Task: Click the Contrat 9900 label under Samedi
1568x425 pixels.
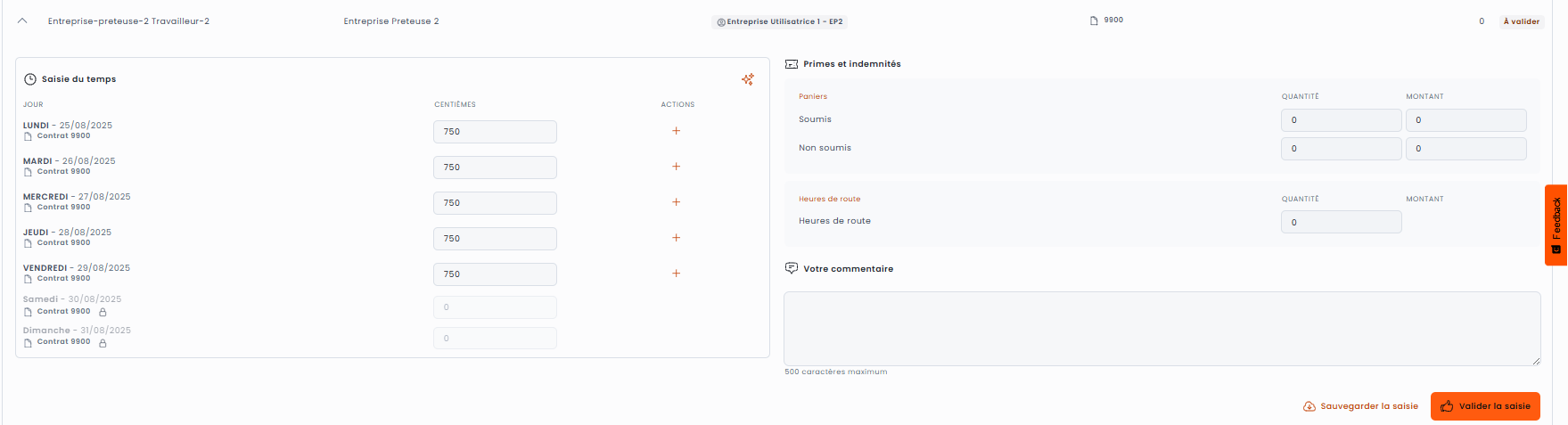Action: click(63, 312)
